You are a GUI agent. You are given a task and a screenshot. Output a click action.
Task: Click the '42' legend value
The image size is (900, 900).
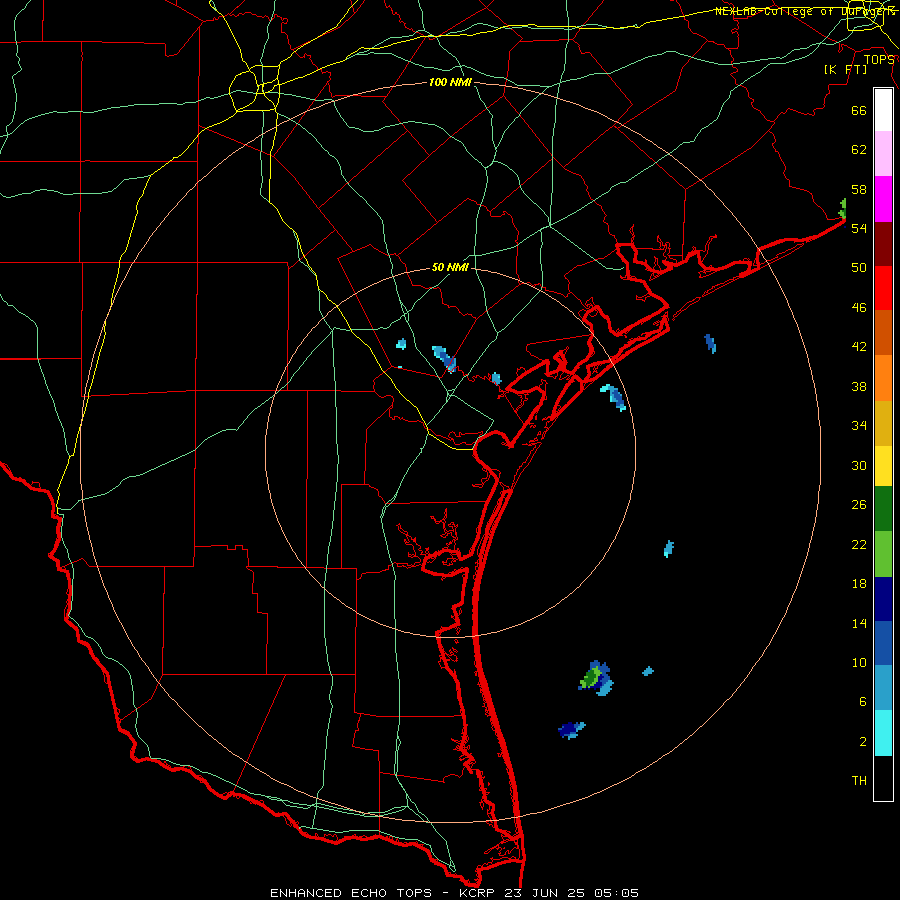tap(859, 347)
